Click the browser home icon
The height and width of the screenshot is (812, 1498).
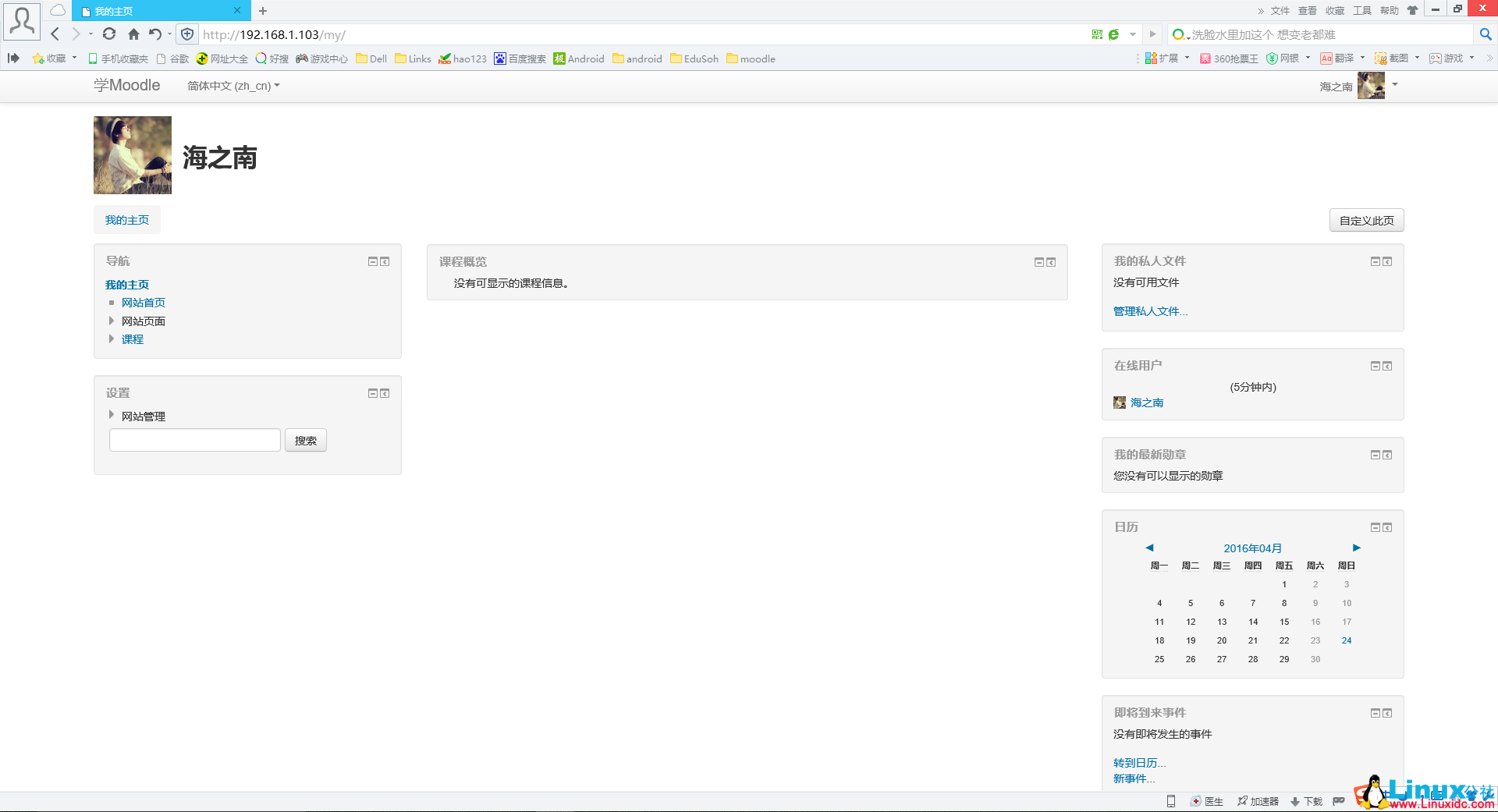[133, 34]
